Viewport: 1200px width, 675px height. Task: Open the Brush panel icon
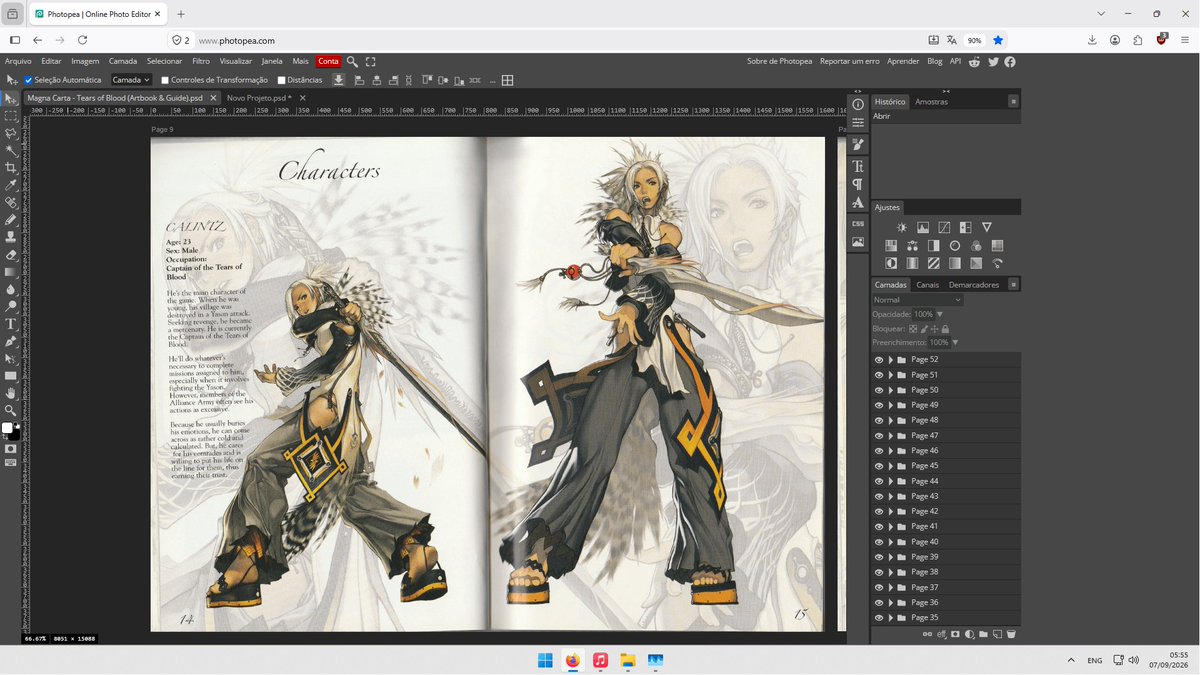[858, 144]
